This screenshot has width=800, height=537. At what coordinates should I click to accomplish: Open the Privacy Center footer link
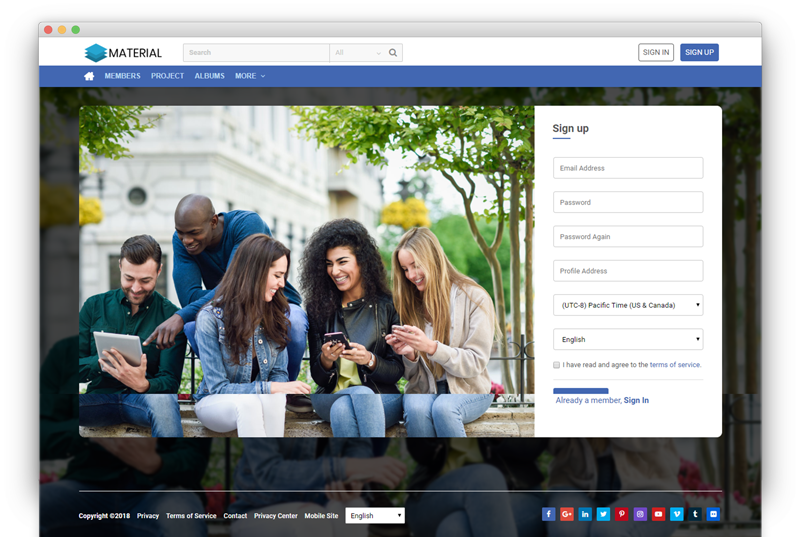point(276,516)
